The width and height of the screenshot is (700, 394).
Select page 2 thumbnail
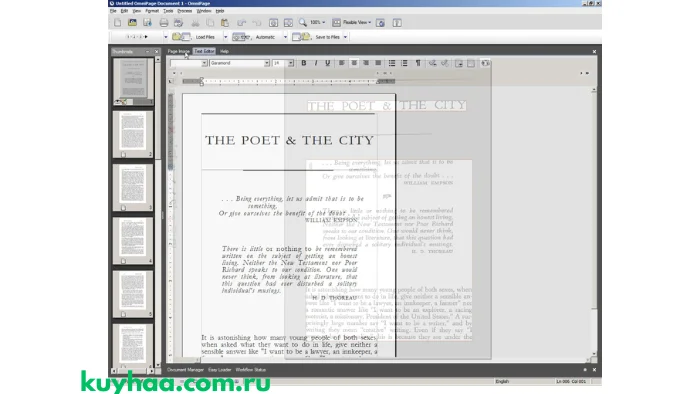point(133,134)
